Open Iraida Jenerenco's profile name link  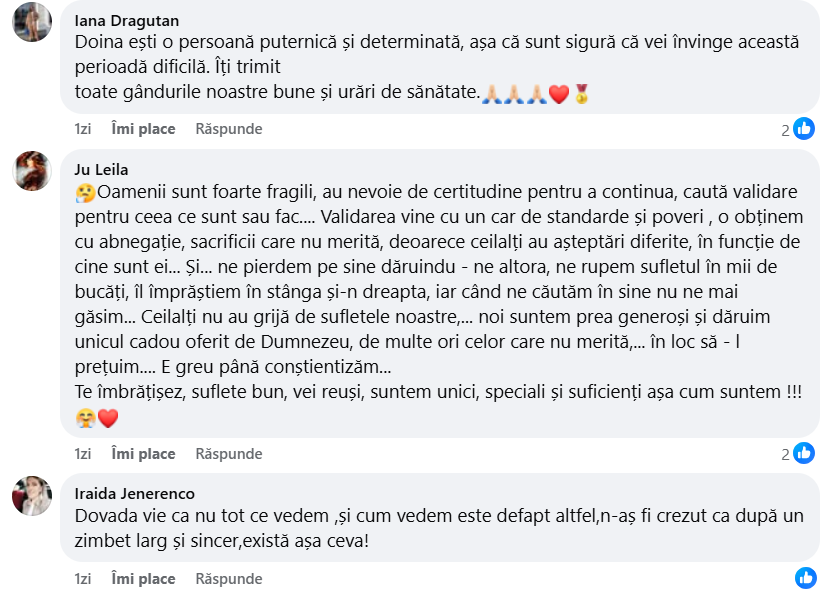[134, 493]
